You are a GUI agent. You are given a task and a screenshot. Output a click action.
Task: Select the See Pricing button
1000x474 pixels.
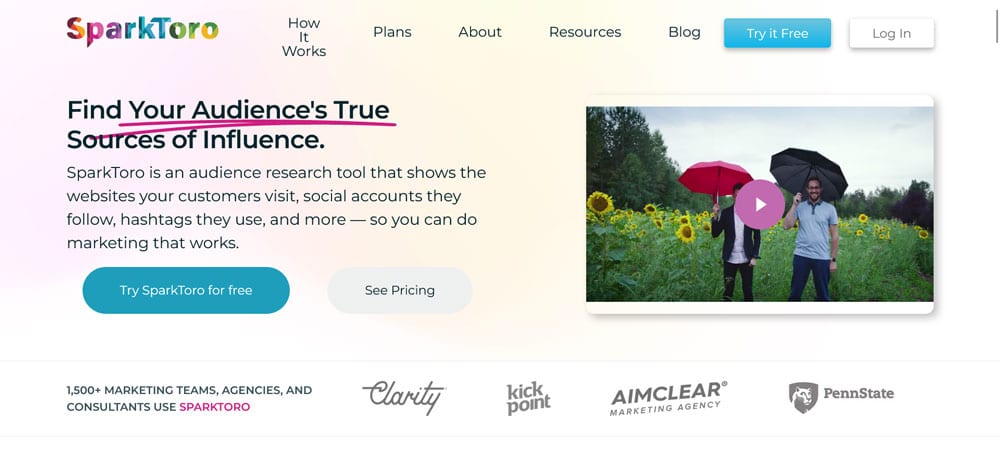click(400, 290)
